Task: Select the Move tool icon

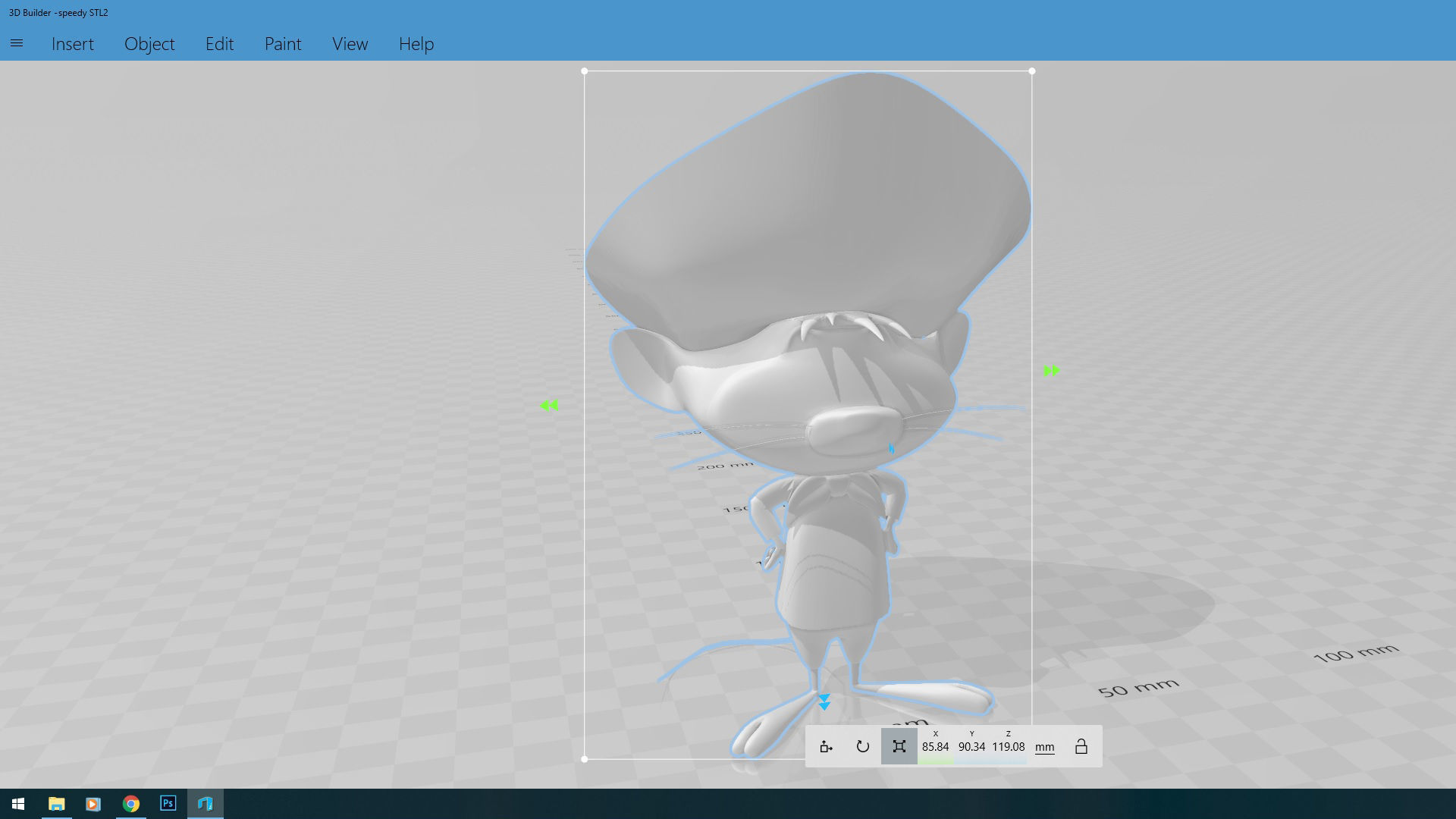Action: (826, 747)
